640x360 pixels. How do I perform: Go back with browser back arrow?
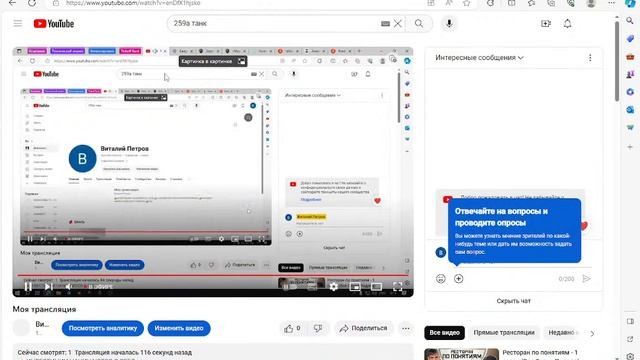[13, 3]
